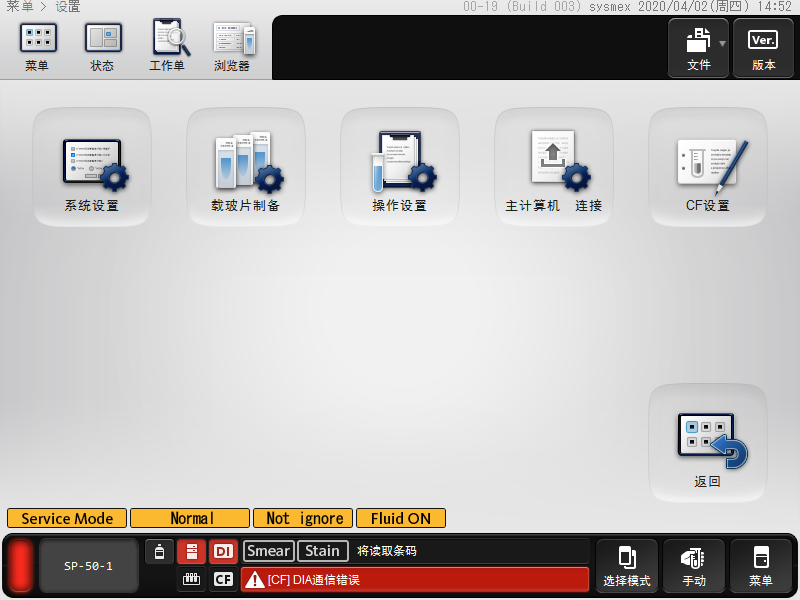Open the bottom-right 菜单 menu button
The image size is (800, 600).
click(x=761, y=566)
